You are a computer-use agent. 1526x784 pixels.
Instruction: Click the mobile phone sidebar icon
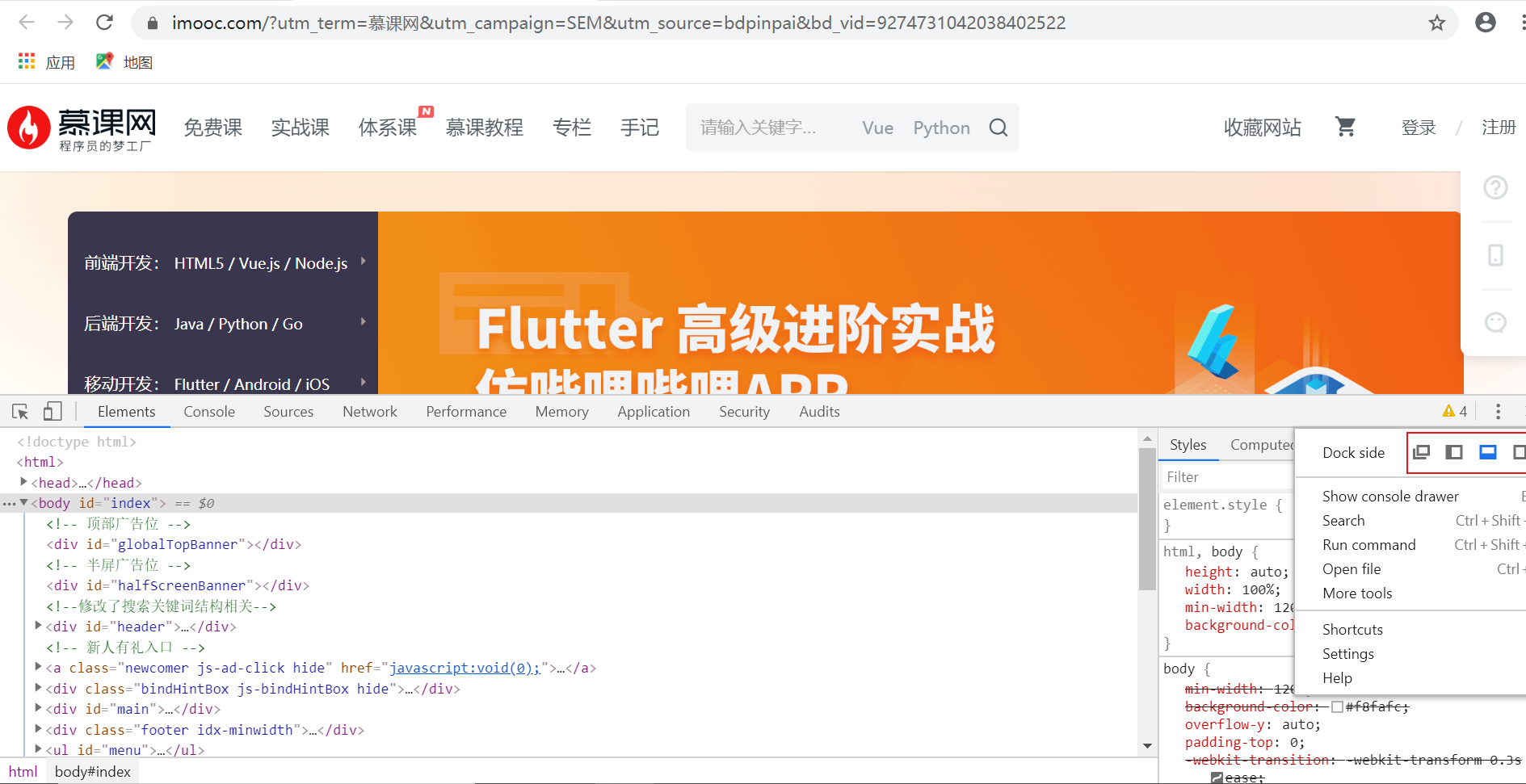tap(1495, 255)
